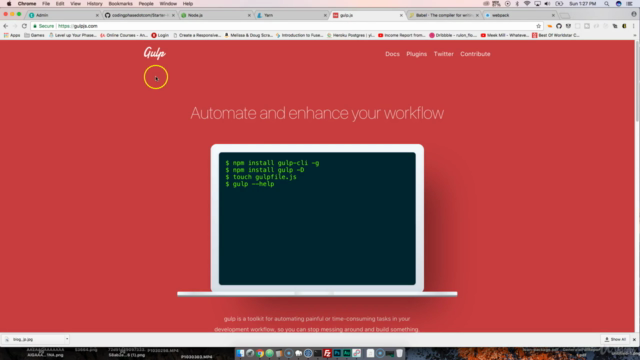The height and width of the screenshot is (360, 640).
Task: Open the History menu
Action: [x=94, y=4]
